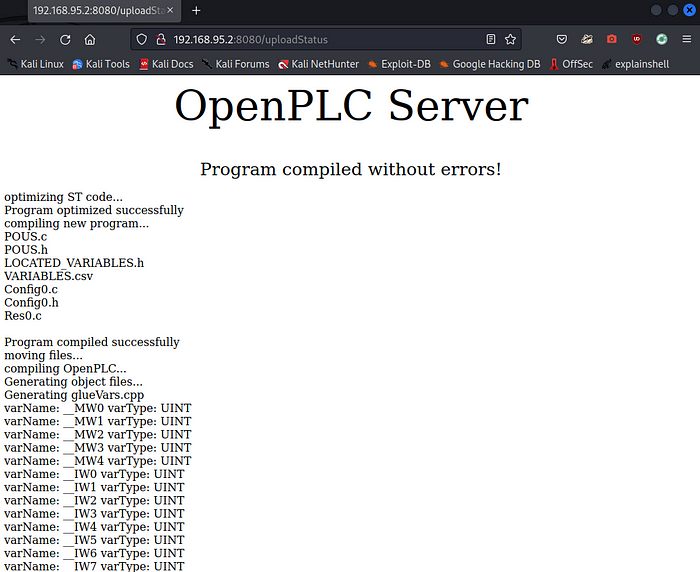
Task: Click the __IW0 varType line
Action: click(94, 474)
